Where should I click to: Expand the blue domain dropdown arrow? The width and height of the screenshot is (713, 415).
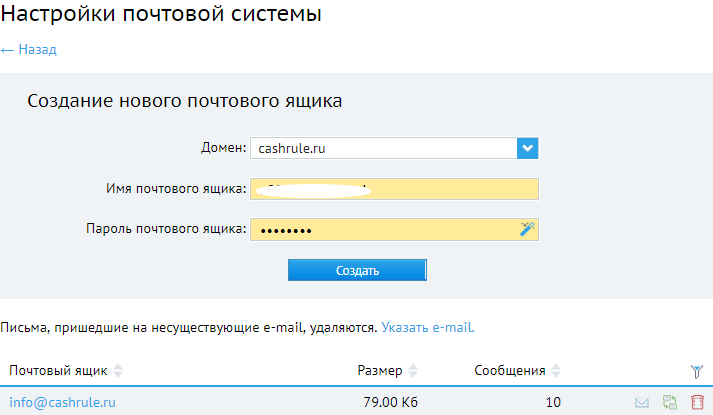point(527,148)
